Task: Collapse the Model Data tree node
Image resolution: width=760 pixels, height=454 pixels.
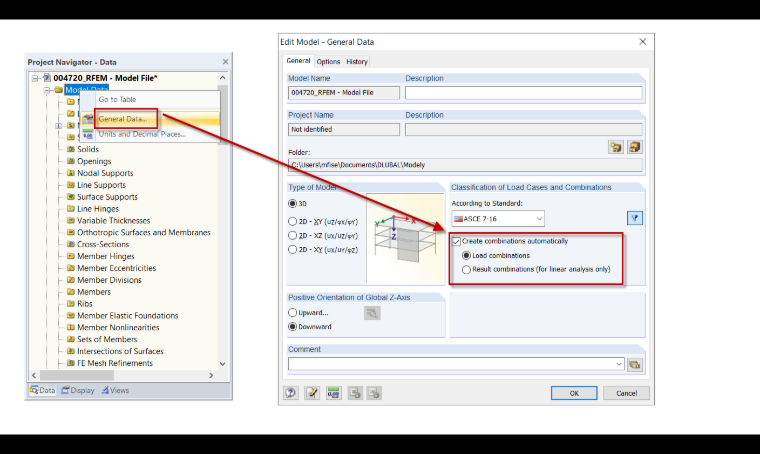Action: [x=47, y=90]
